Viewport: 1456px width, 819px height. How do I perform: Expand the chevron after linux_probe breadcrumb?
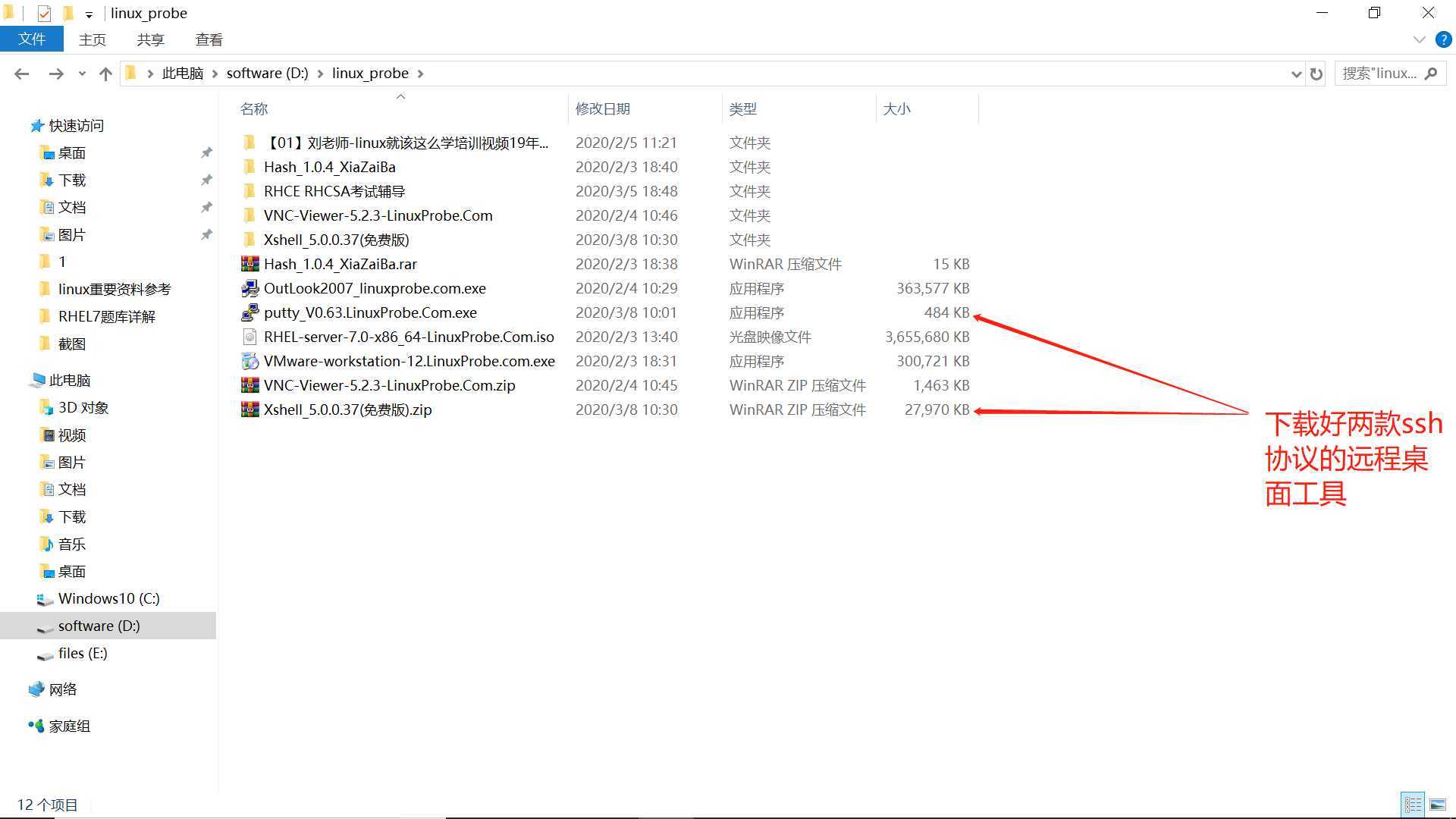coord(420,74)
